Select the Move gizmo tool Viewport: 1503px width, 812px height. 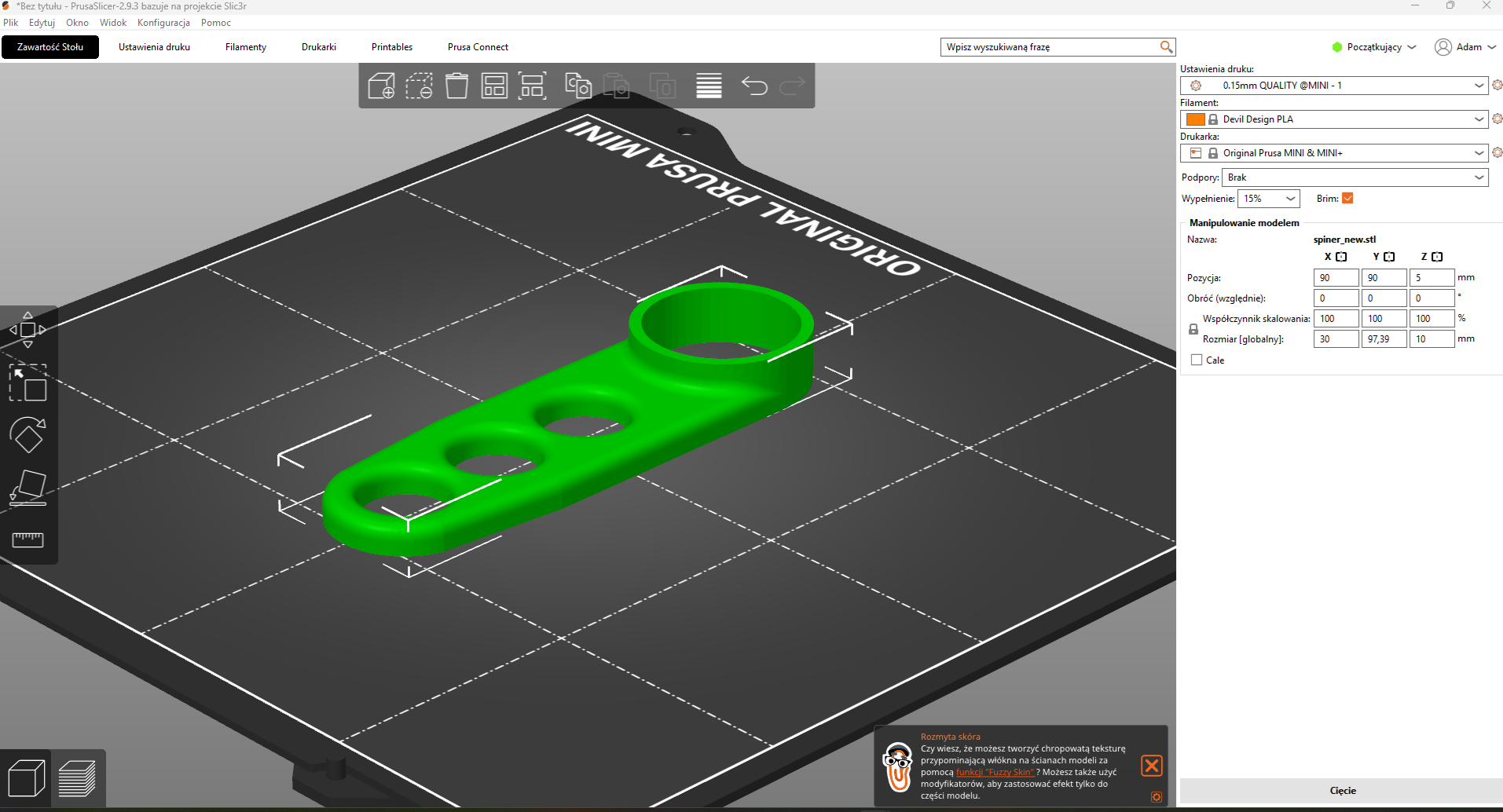tap(27, 330)
